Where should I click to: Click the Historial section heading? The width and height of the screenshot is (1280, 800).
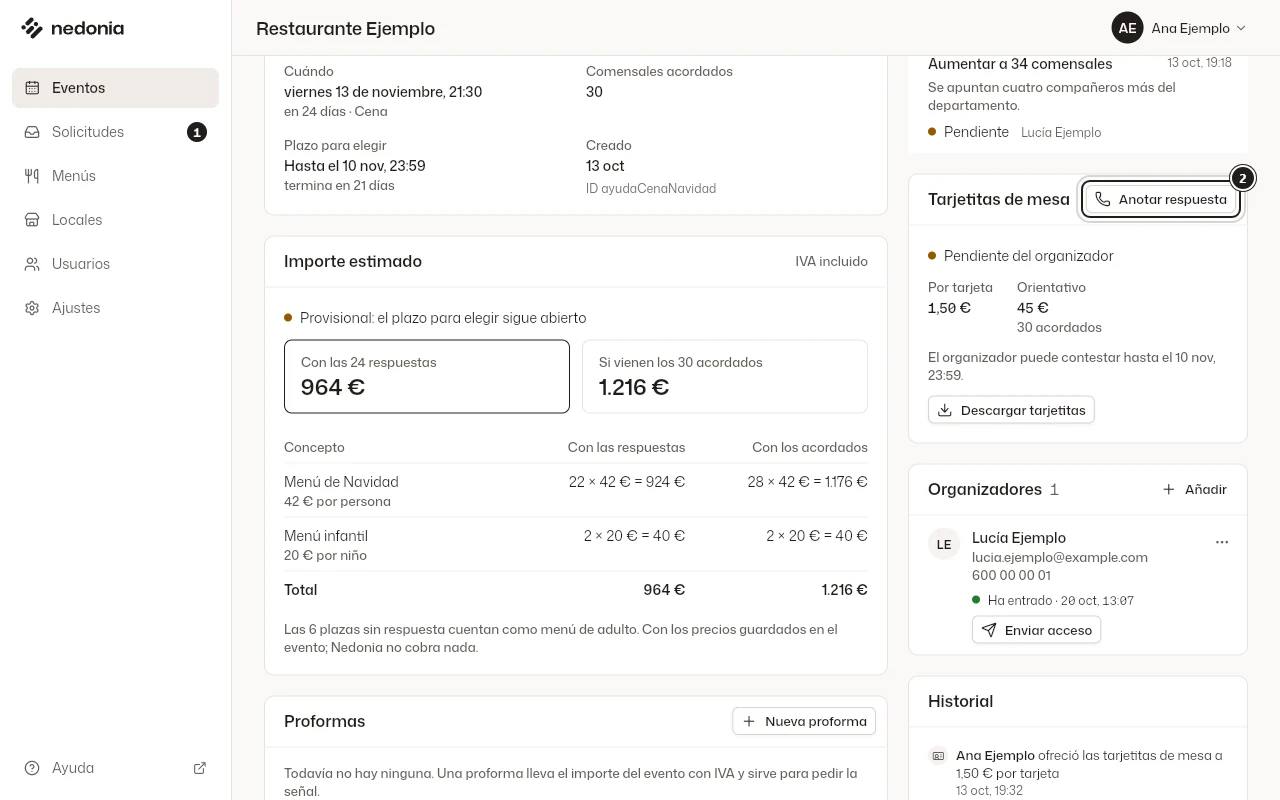[960, 701]
